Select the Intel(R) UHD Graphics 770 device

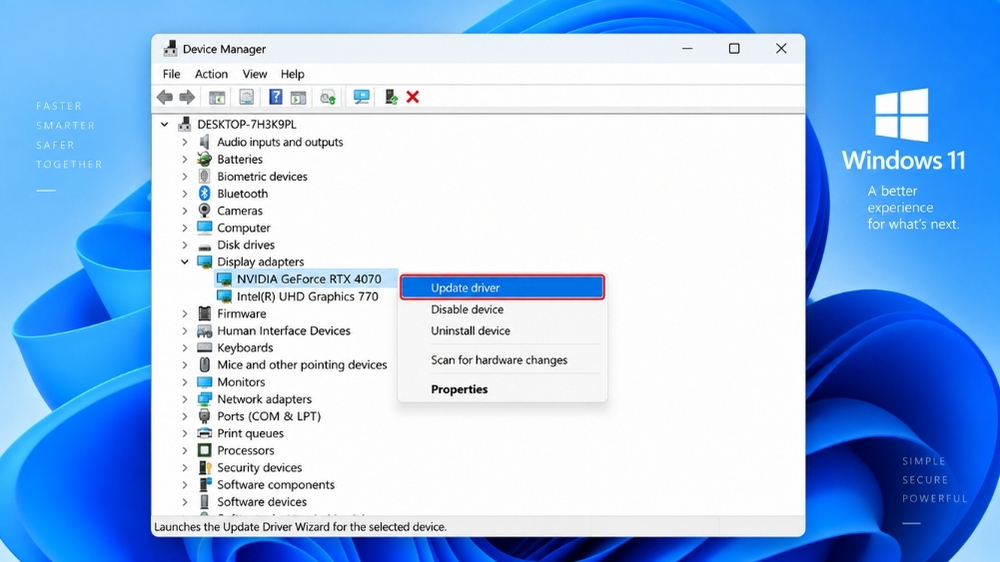coord(307,296)
